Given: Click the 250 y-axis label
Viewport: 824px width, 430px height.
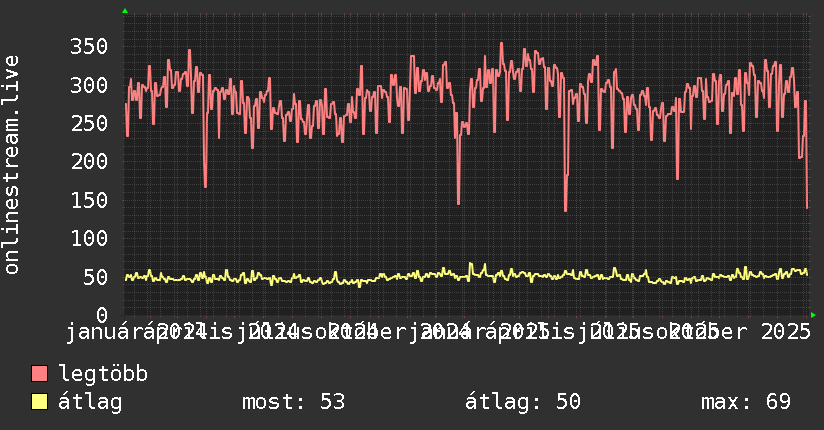Looking at the screenshot, I should pos(89,124).
